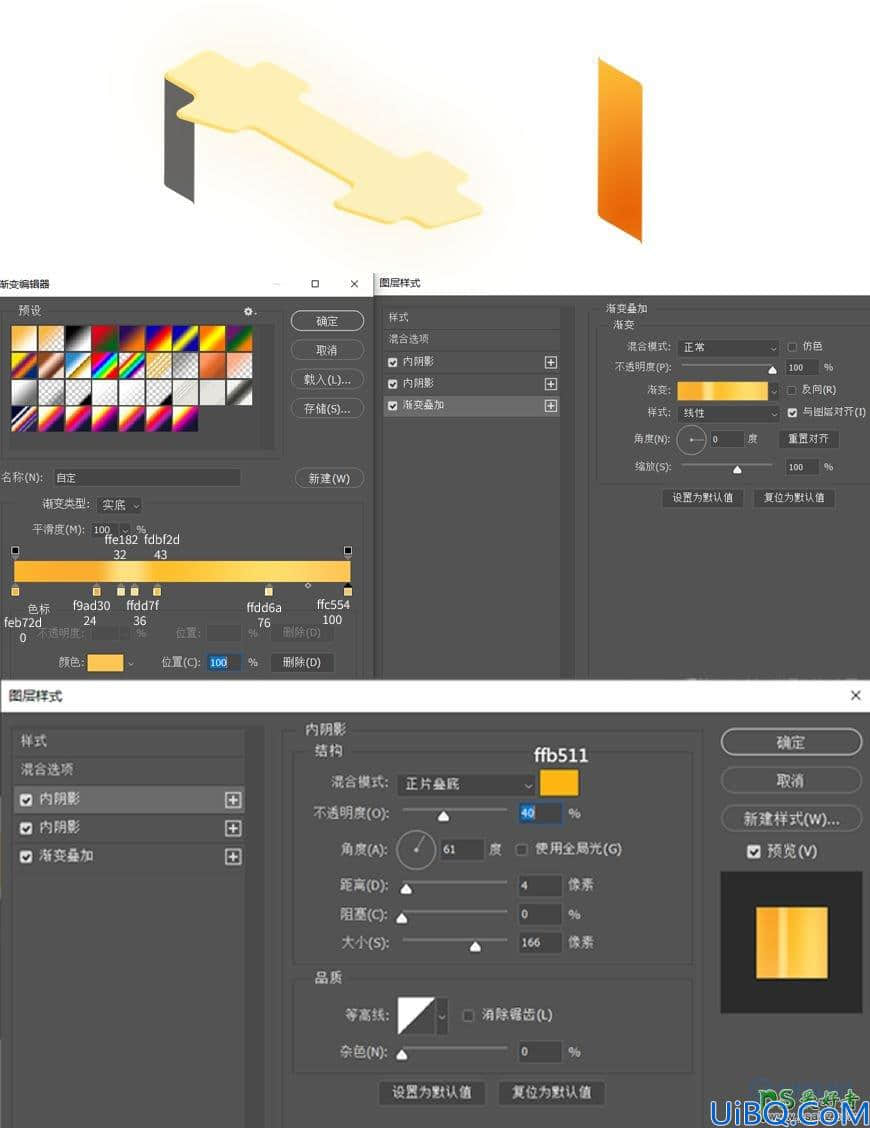Click the 大小(S) size slider handle
The width and height of the screenshot is (870, 1128).
(x=475, y=946)
